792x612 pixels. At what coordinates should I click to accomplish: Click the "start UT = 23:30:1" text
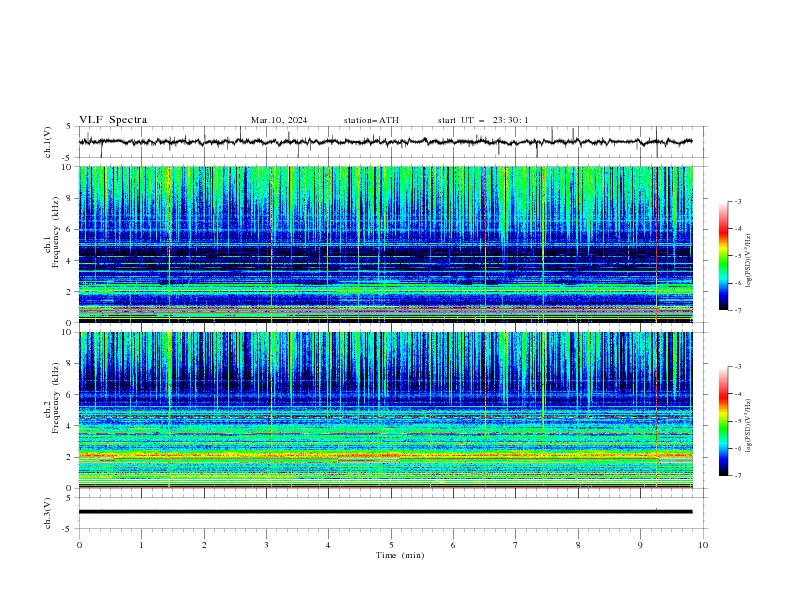coord(483,120)
